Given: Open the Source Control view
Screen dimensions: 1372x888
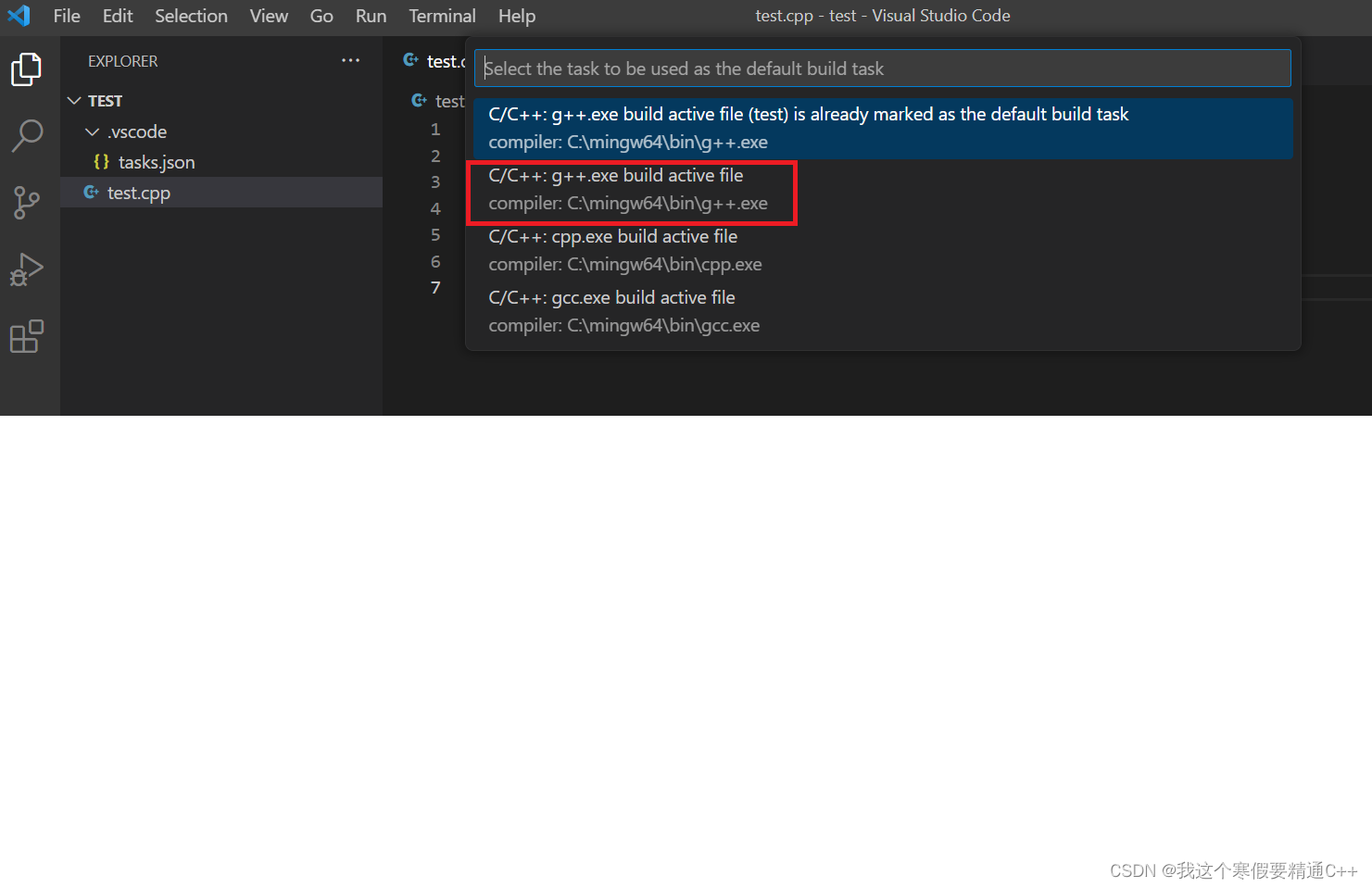Looking at the screenshot, I should [x=26, y=203].
